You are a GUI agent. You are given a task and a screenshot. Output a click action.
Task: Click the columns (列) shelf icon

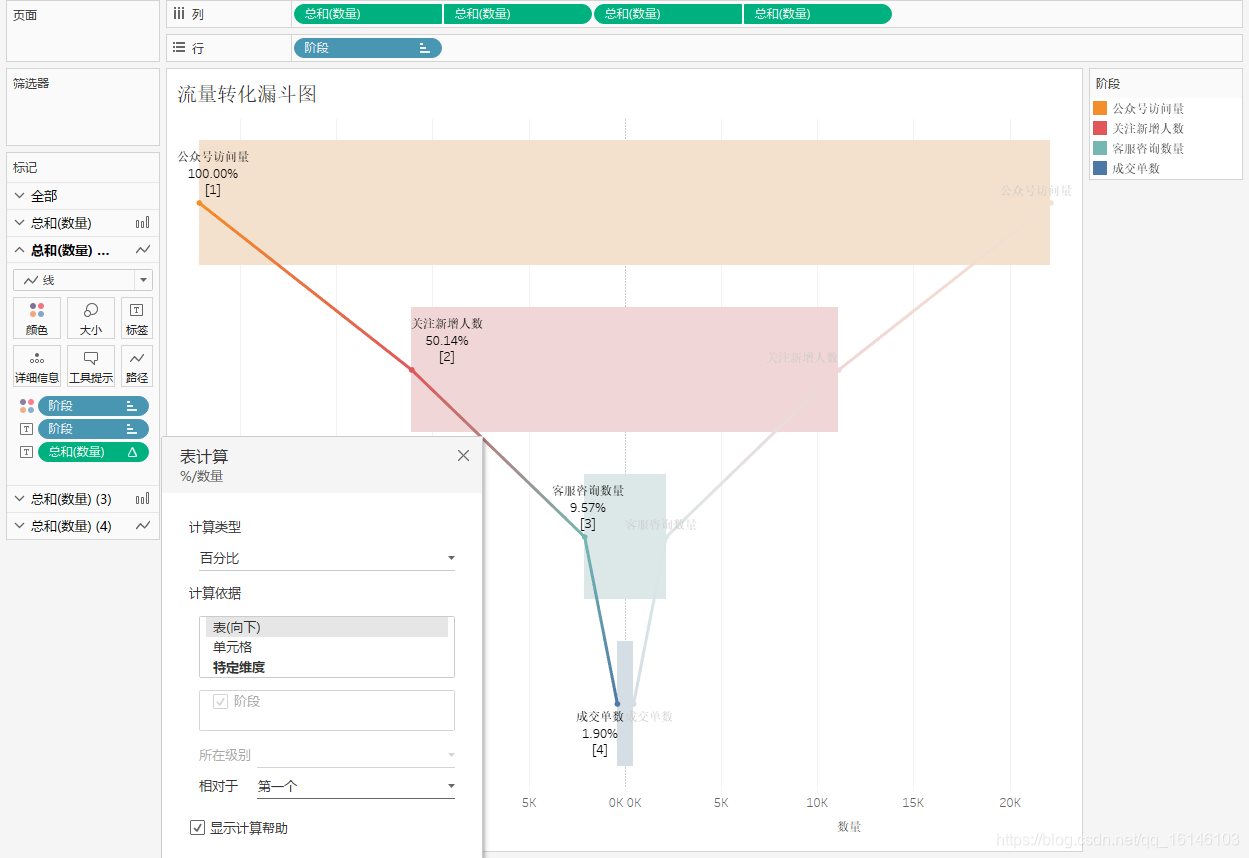click(178, 14)
